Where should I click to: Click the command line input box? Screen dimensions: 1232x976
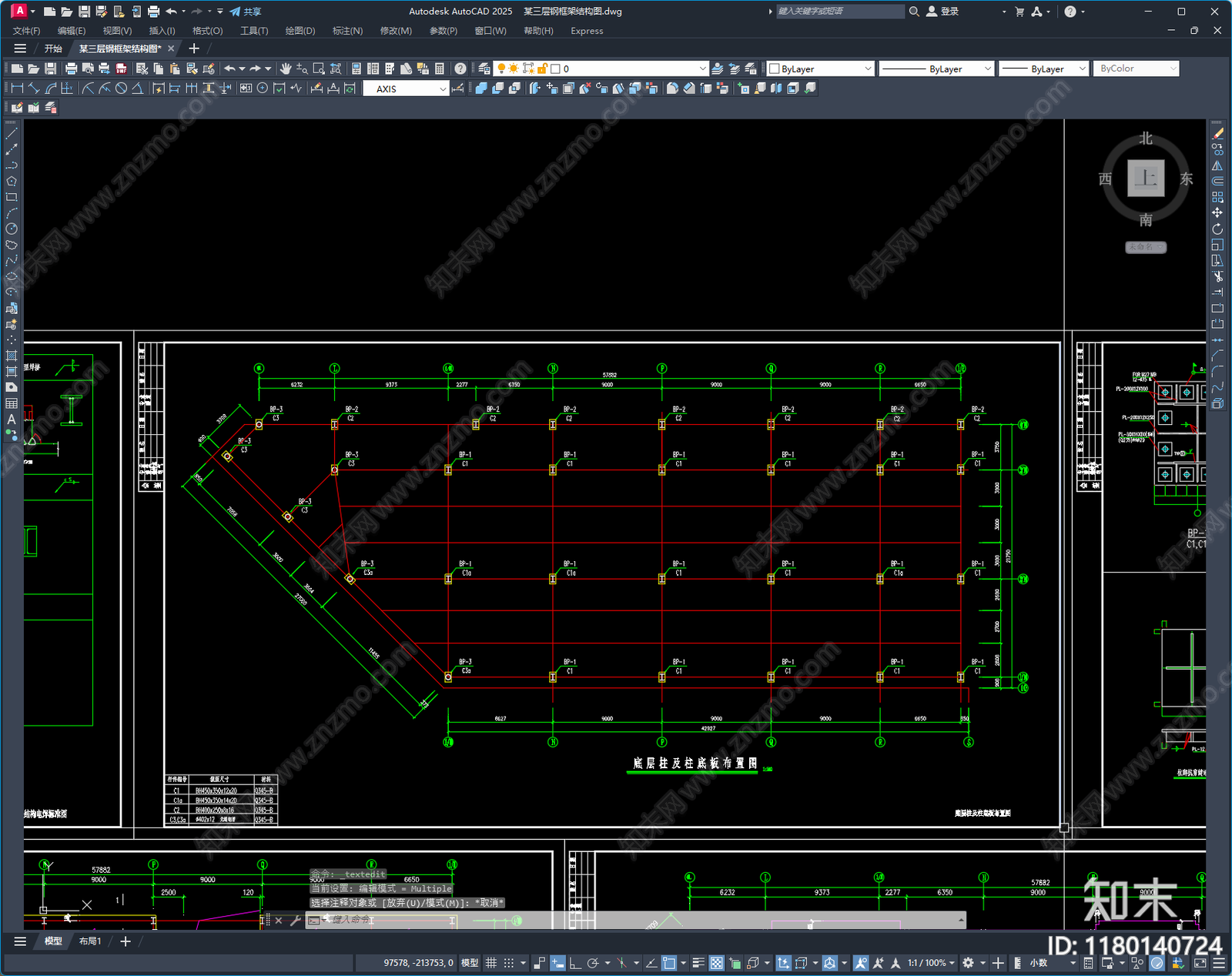[x=635, y=920]
